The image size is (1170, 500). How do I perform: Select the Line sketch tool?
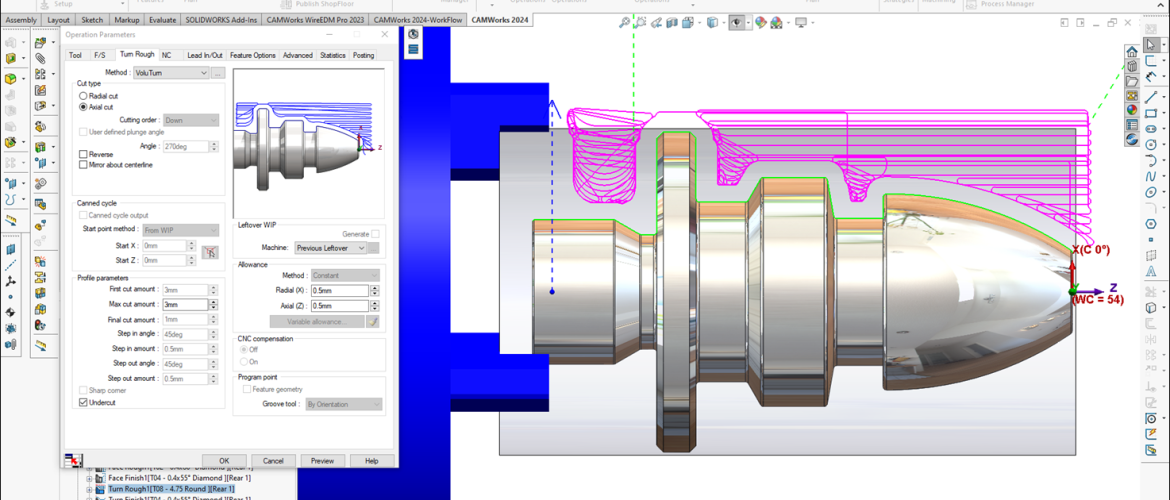tap(1152, 96)
